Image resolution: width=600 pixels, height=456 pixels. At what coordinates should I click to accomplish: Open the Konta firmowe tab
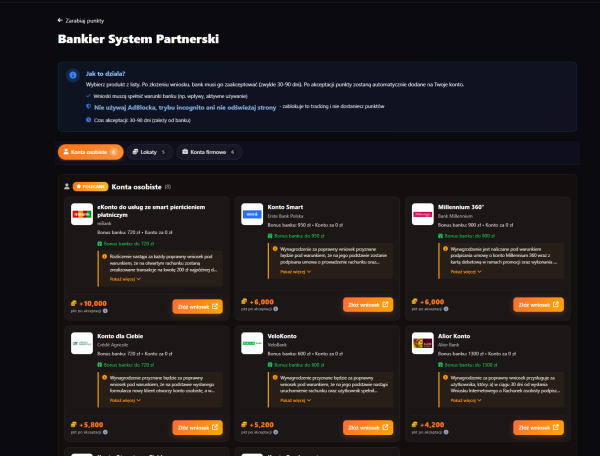pyautogui.click(x=209, y=152)
